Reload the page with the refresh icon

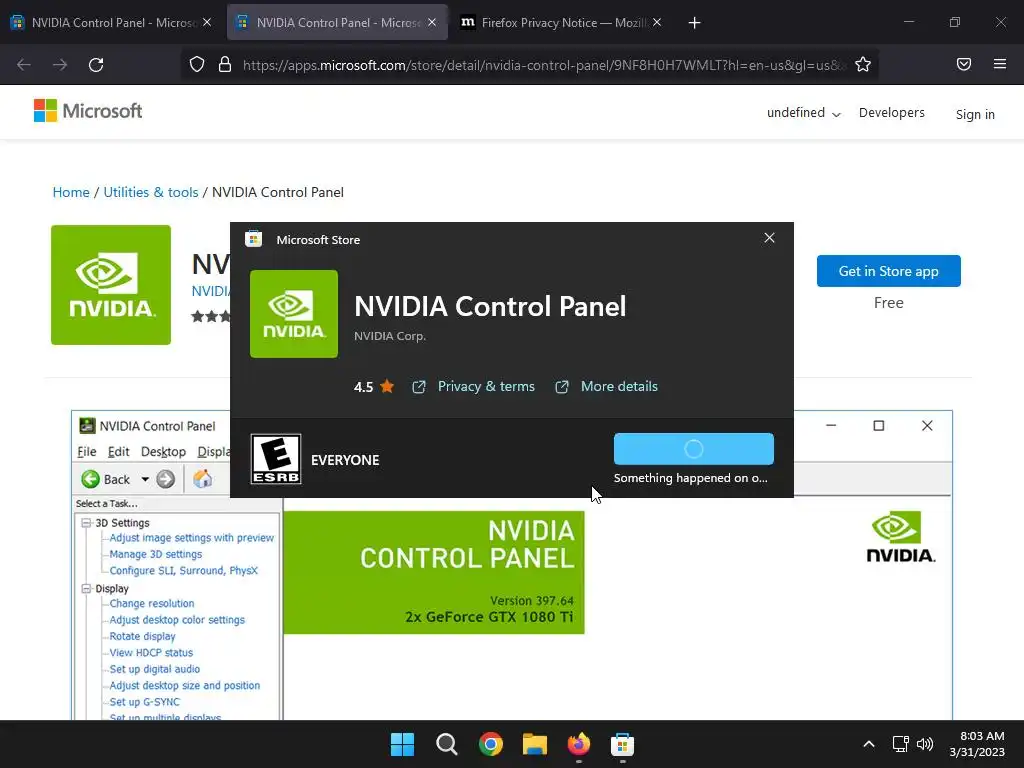coord(96,65)
